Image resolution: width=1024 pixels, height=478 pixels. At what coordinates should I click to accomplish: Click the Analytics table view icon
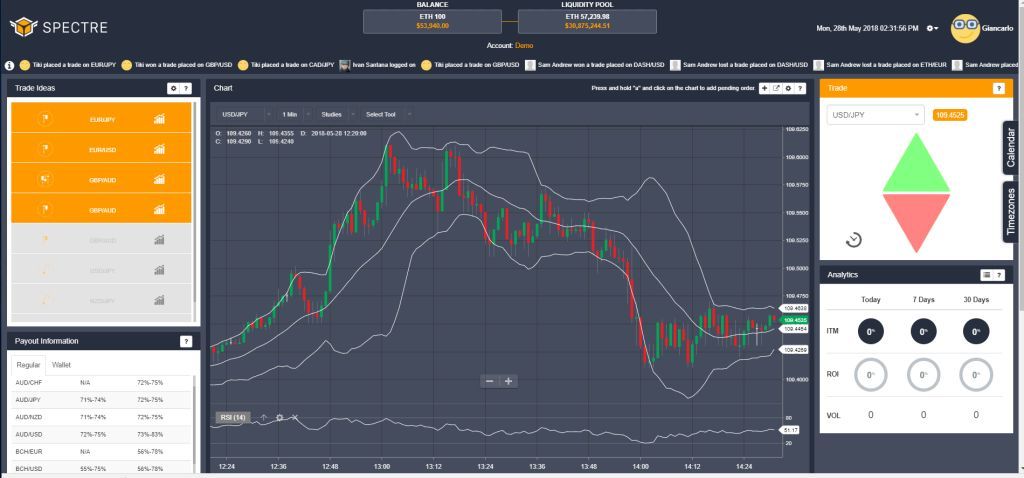987,276
